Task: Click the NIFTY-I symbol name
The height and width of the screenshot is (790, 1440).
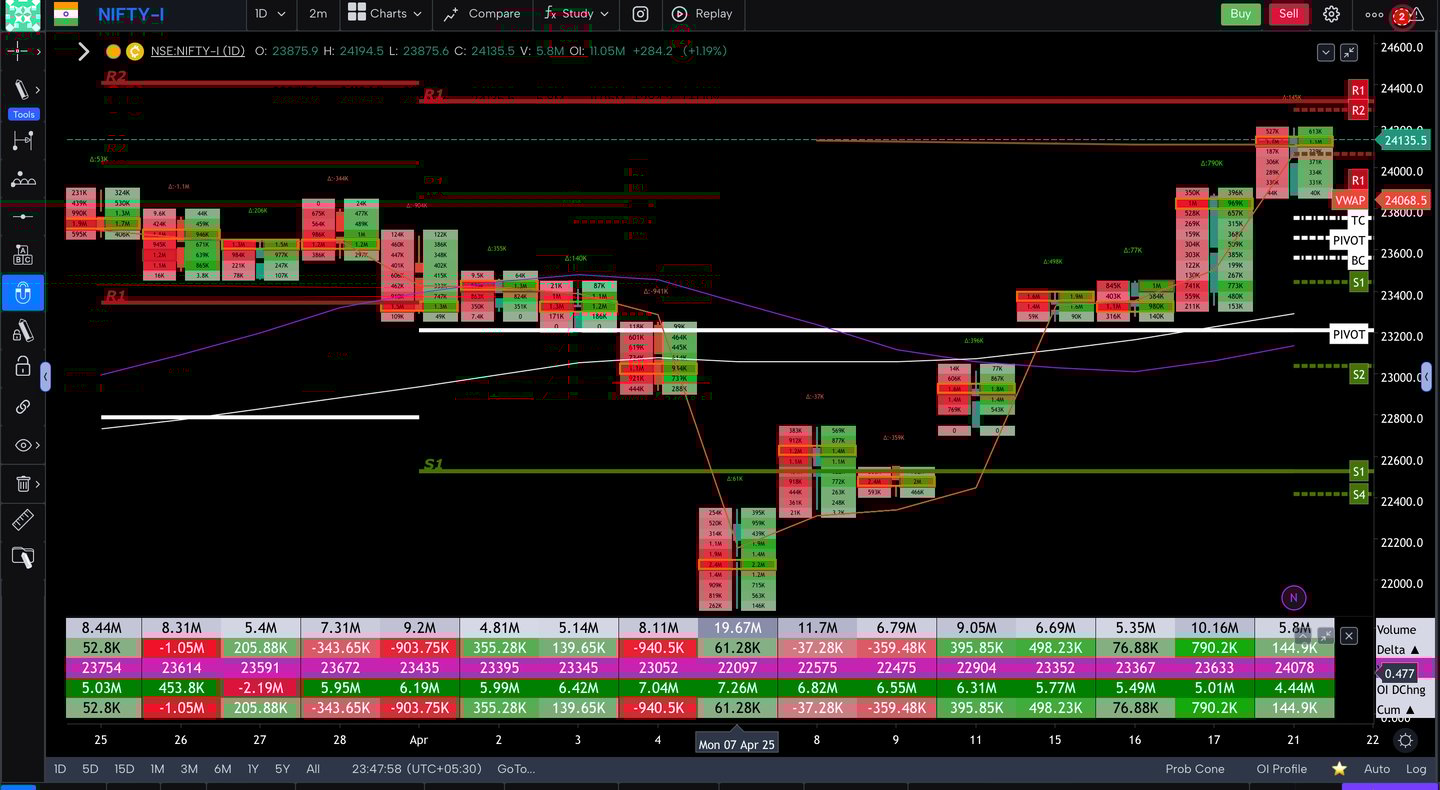Action: coord(133,14)
